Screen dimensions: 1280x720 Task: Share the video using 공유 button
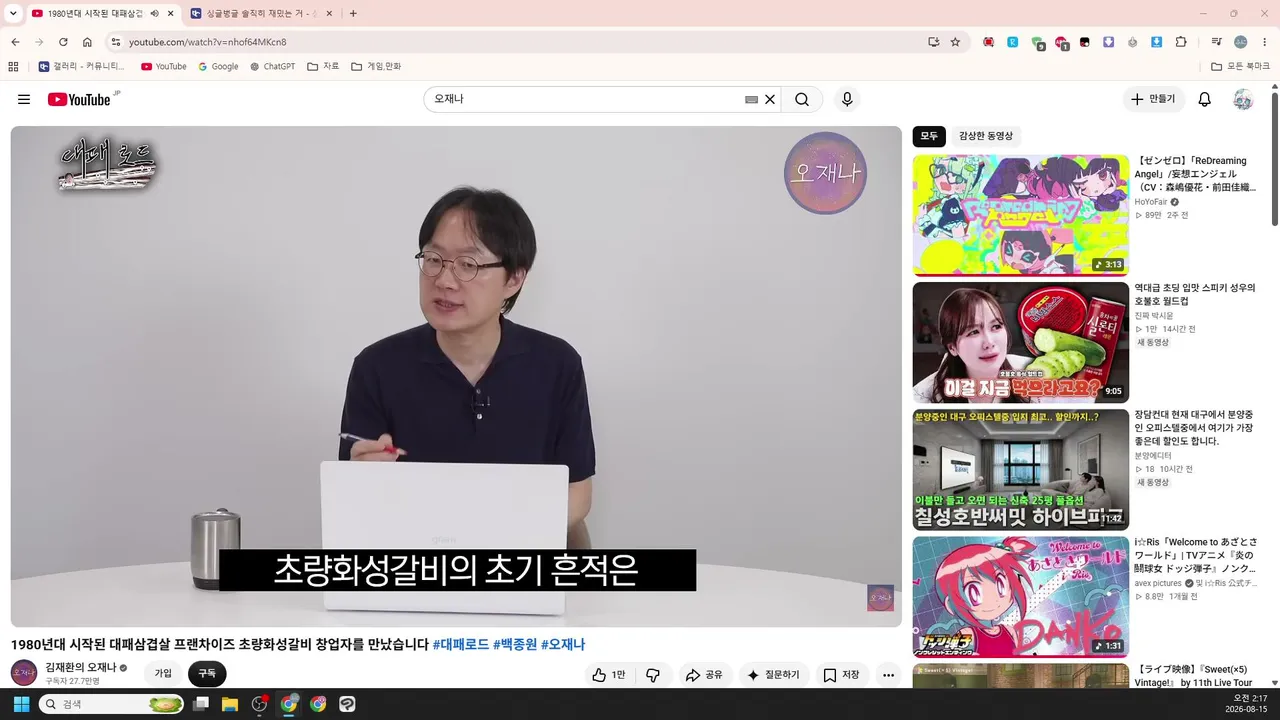pos(704,675)
